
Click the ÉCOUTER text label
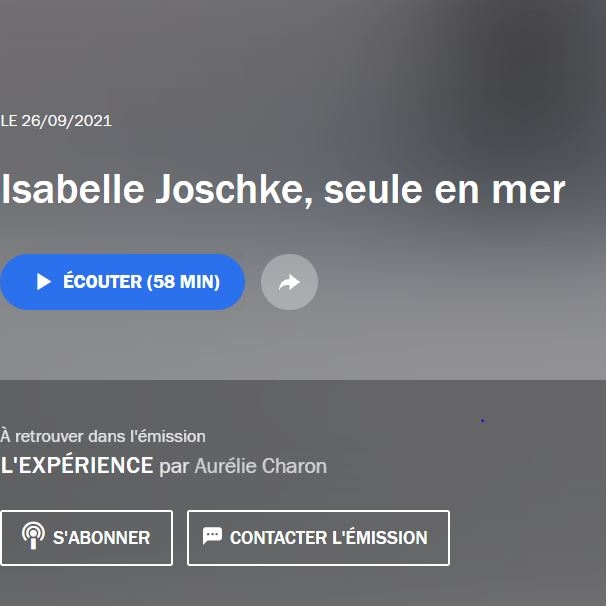coord(102,281)
